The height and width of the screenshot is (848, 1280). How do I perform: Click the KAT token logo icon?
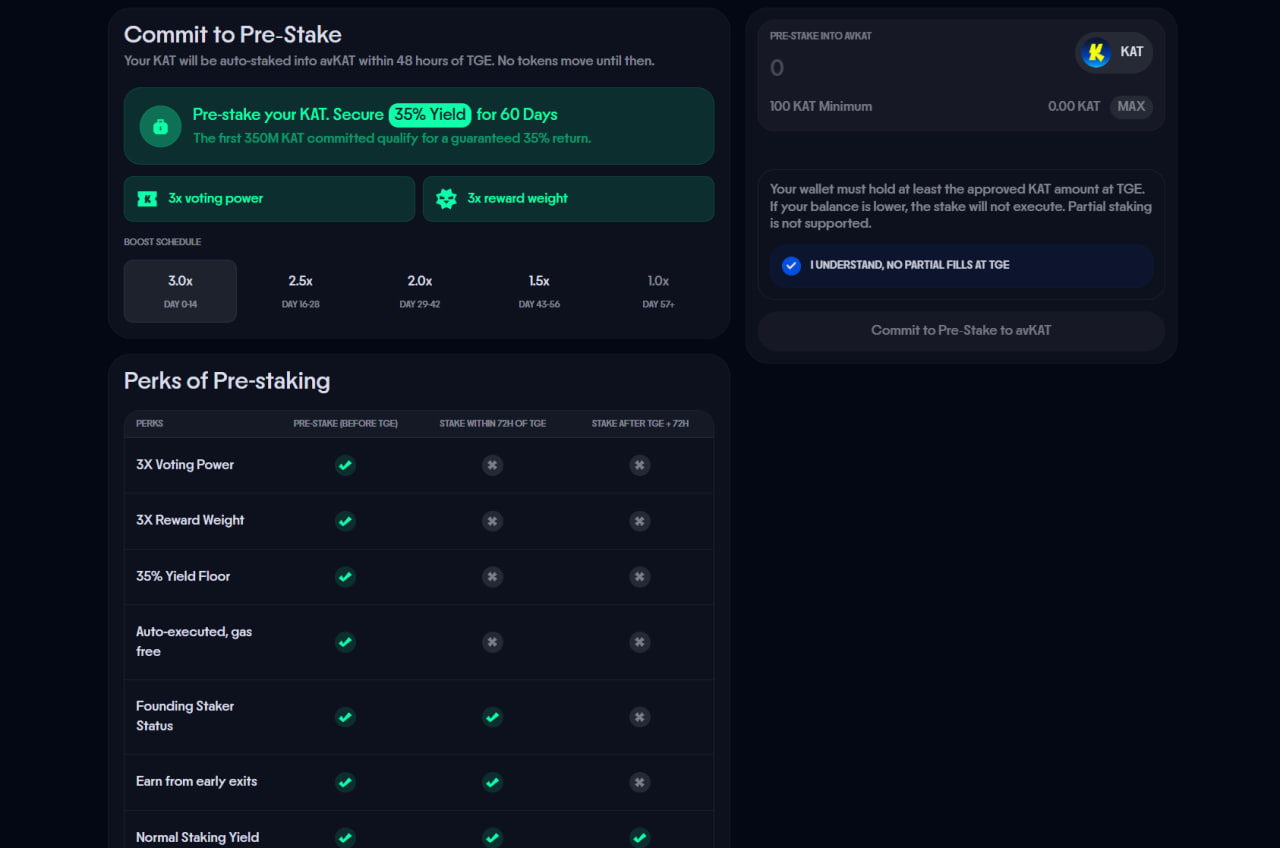click(1096, 52)
